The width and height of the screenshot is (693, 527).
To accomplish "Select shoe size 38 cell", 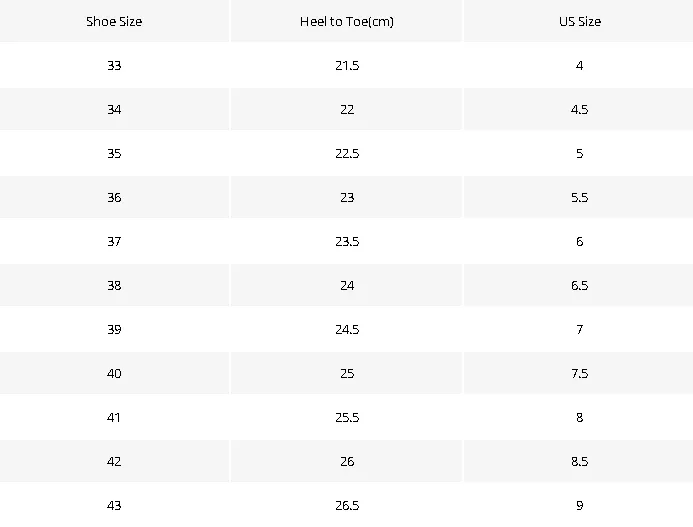I will [x=114, y=285].
